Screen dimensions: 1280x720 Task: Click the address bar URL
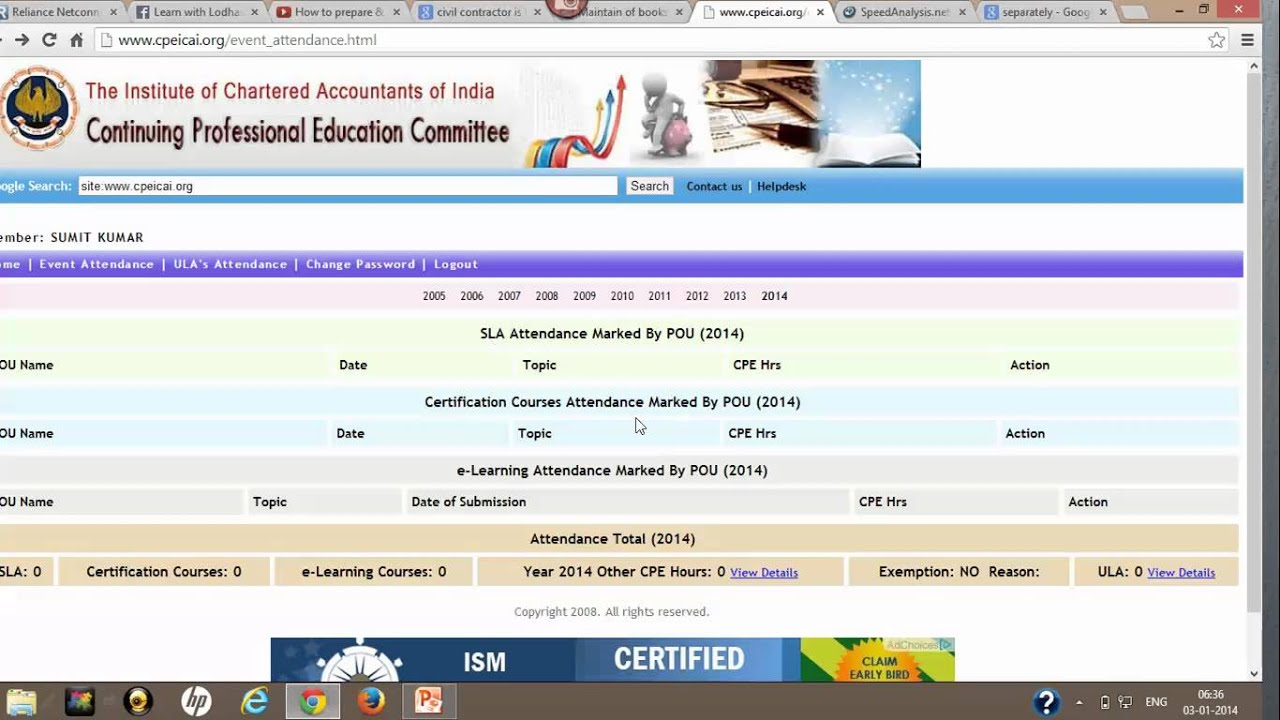point(247,40)
